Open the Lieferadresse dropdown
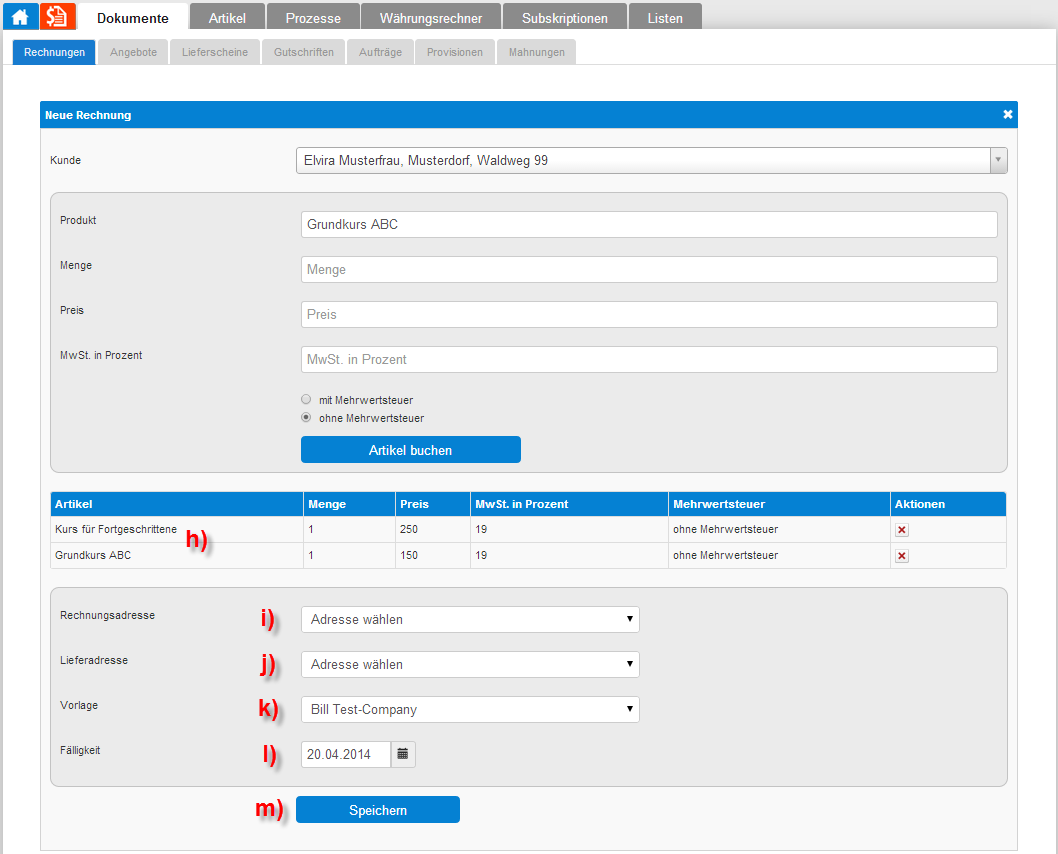Screen dimensions: 1058x854 pyautogui.click(x=470, y=664)
